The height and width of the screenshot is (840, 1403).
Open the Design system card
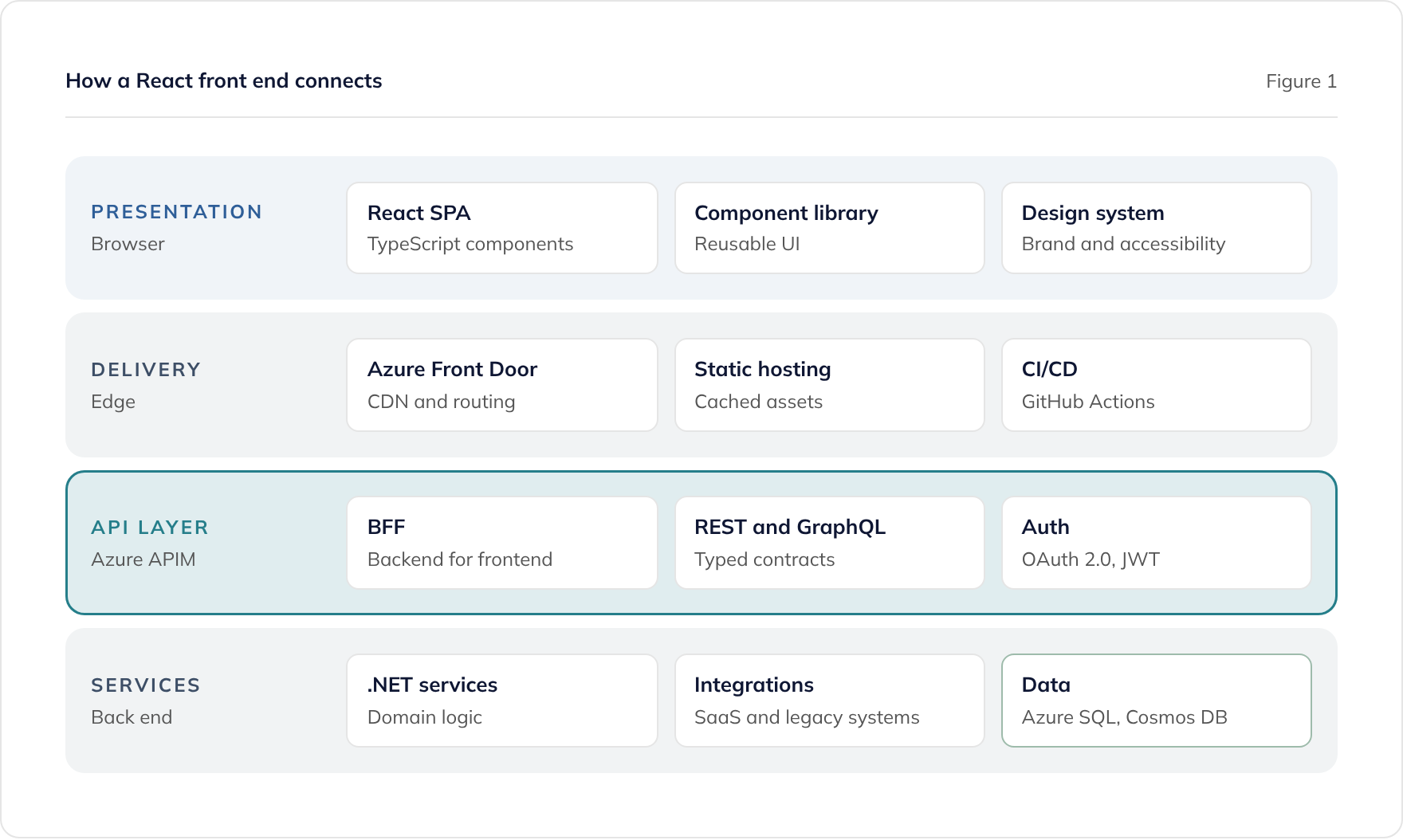[1157, 228]
